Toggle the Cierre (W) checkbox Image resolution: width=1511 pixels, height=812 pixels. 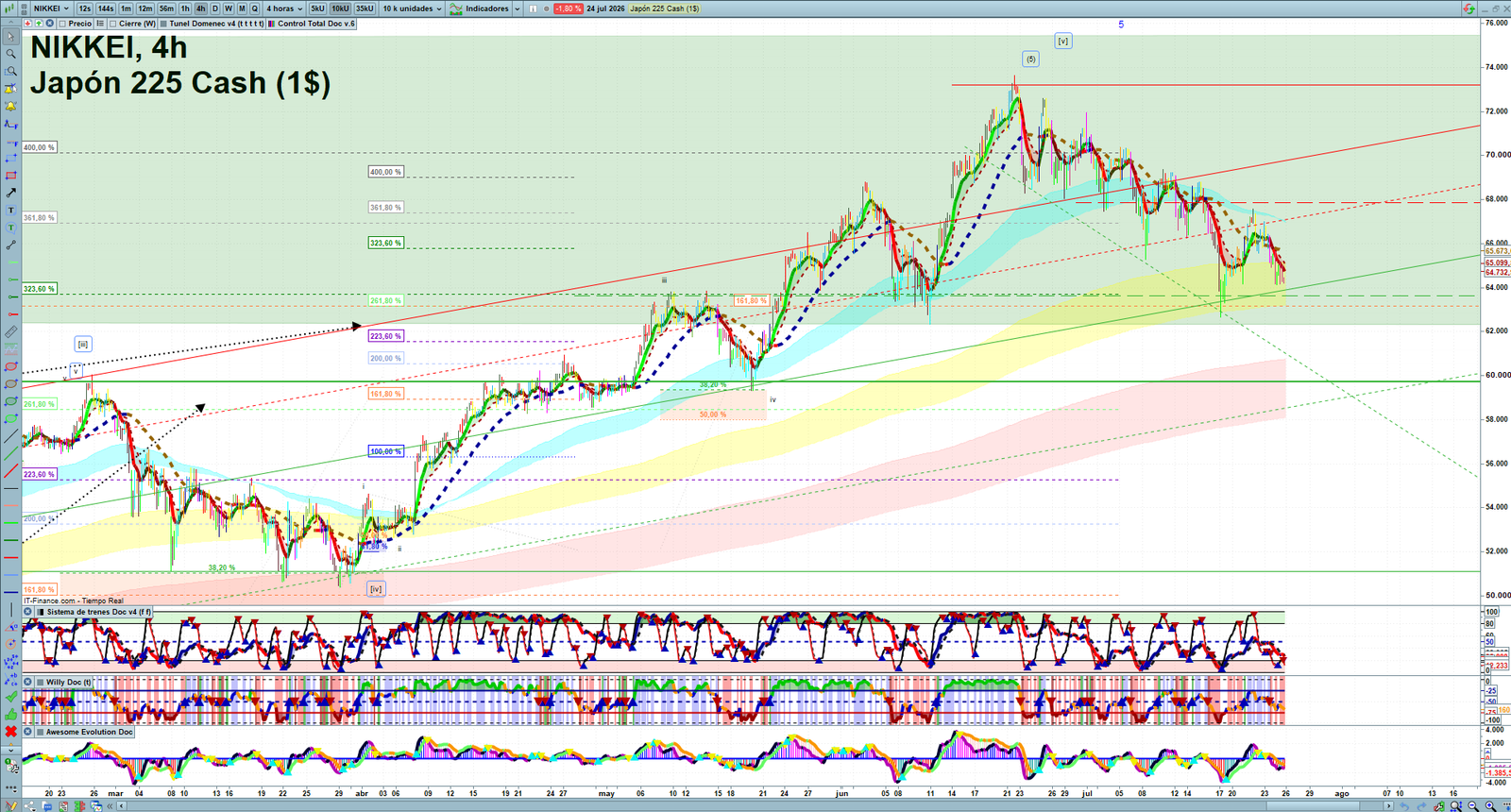pos(112,24)
